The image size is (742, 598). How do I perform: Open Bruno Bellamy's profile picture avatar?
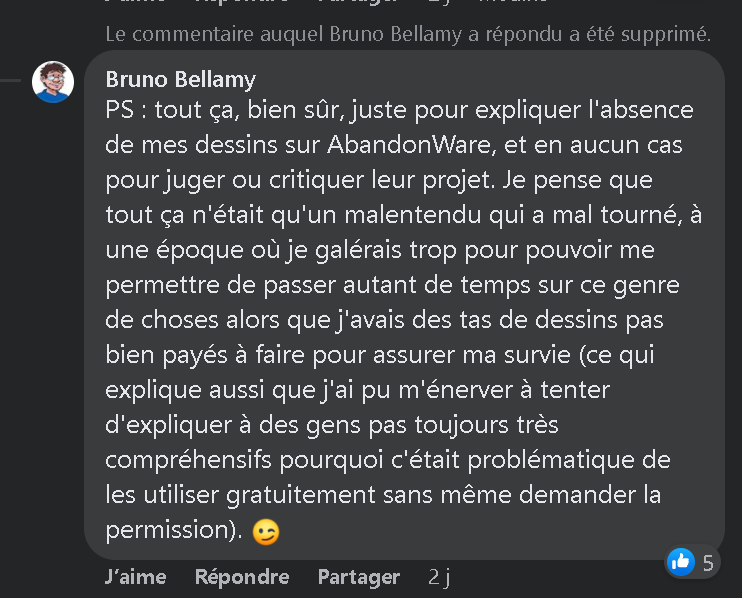52,82
